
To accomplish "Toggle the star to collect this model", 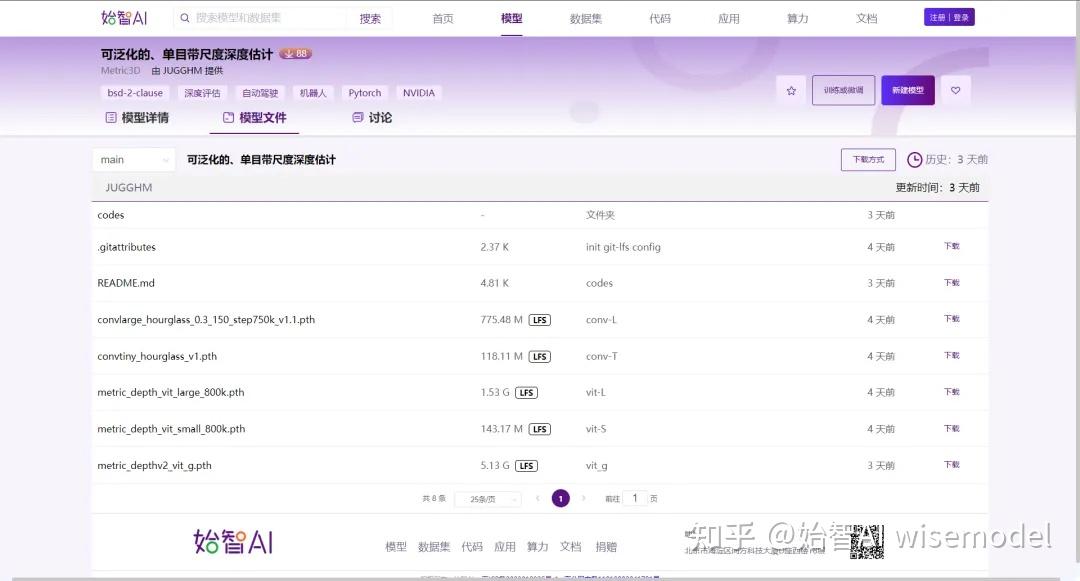I will click(791, 90).
